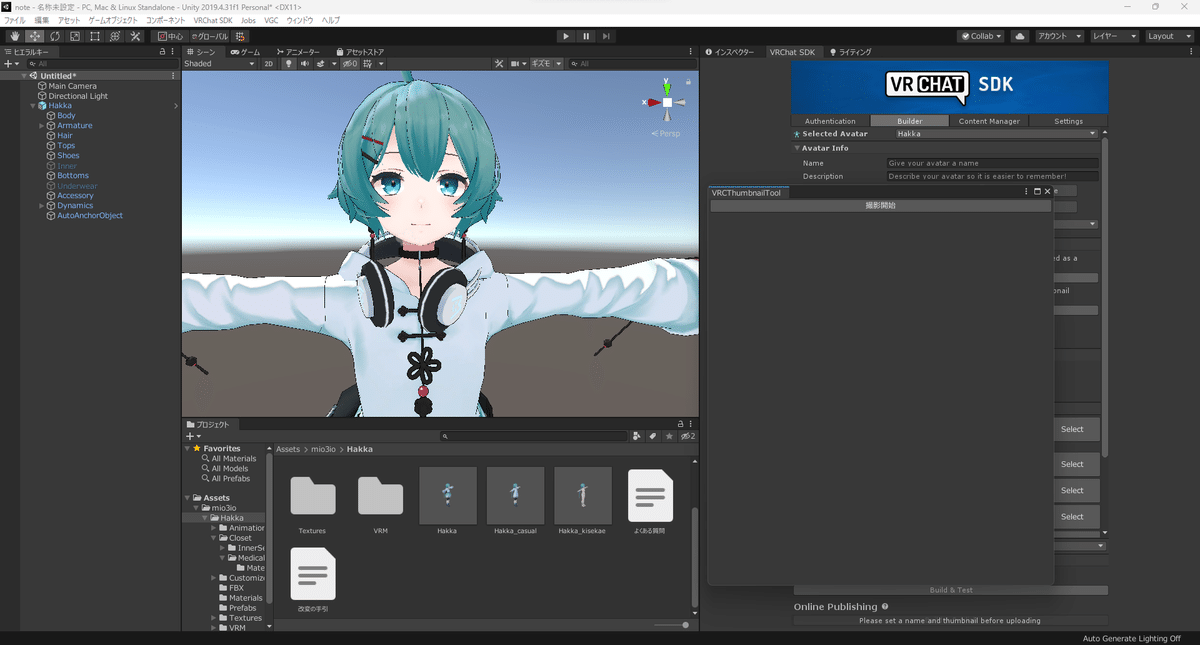Select the Scale tool
1200x645 pixels.
[74, 36]
